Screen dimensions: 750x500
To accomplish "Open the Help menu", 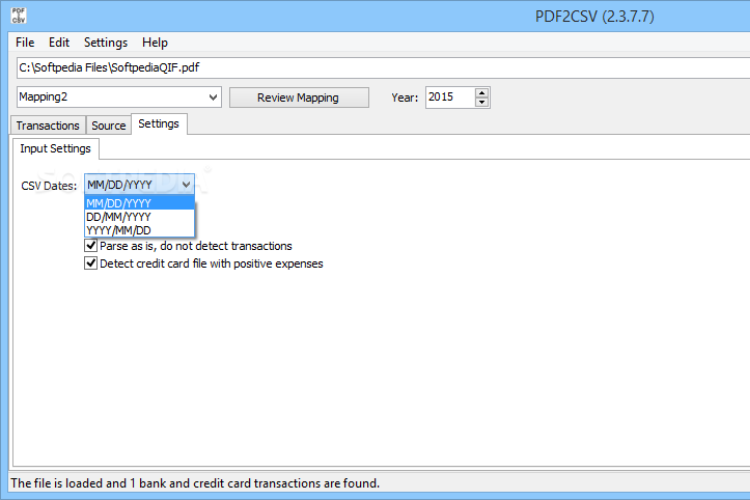I will (155, 43).
